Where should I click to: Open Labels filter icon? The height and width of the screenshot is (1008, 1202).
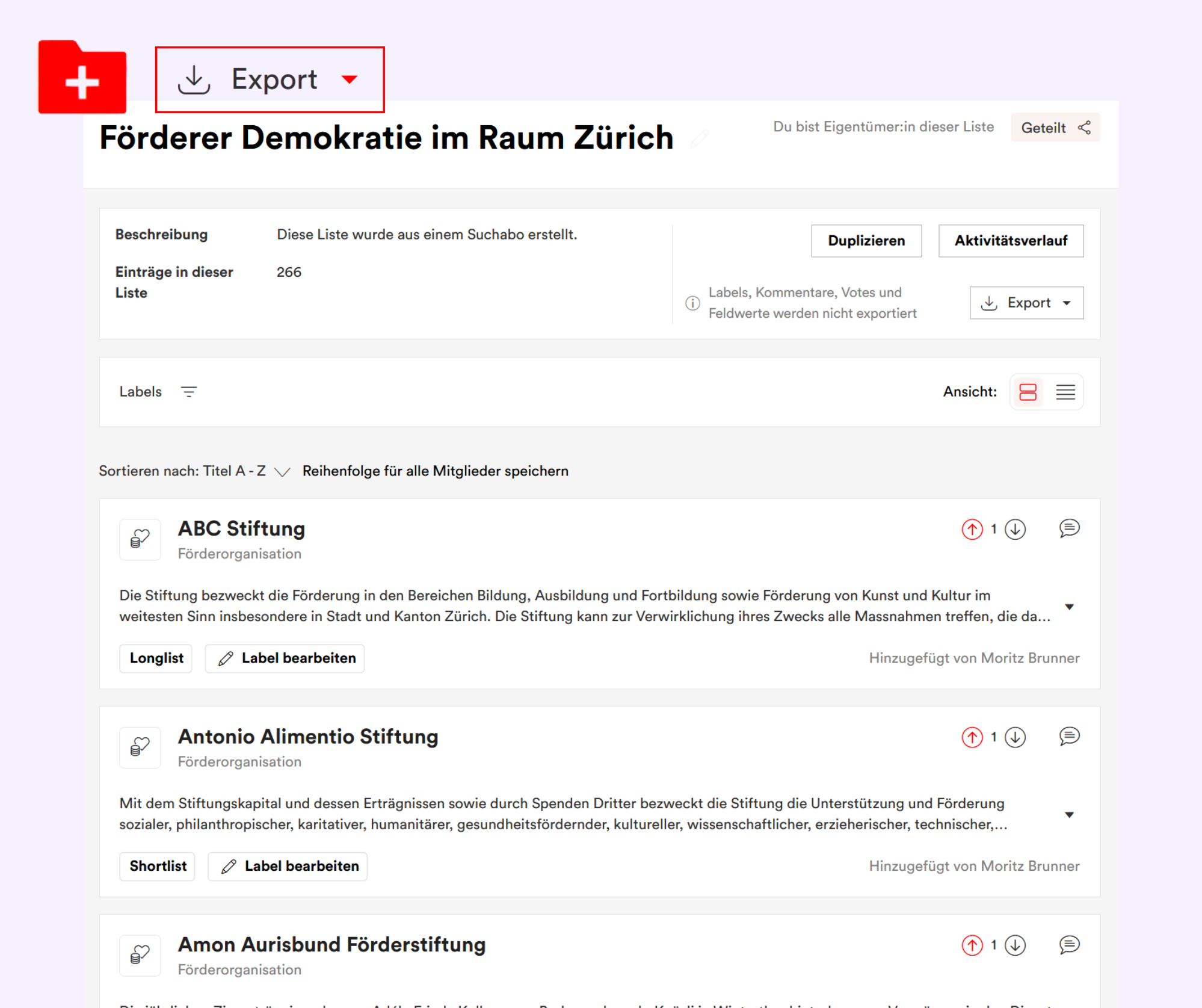click(x=189, y=392)
